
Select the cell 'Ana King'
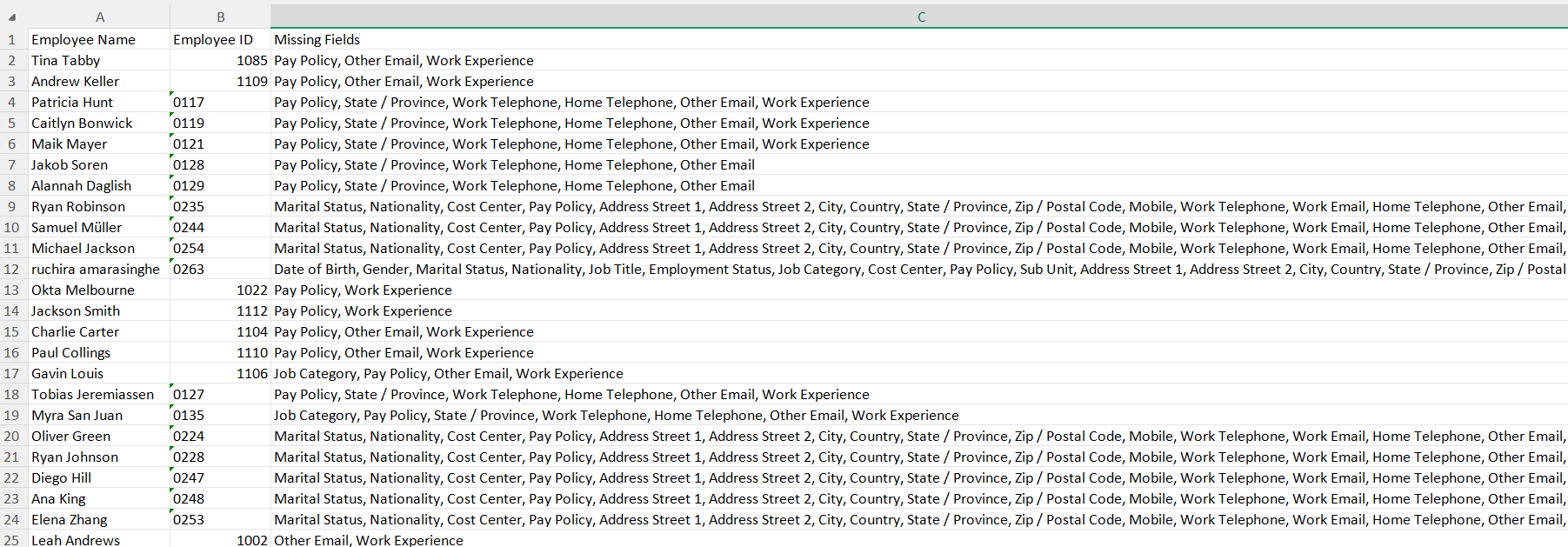click(x=99, y=498)
